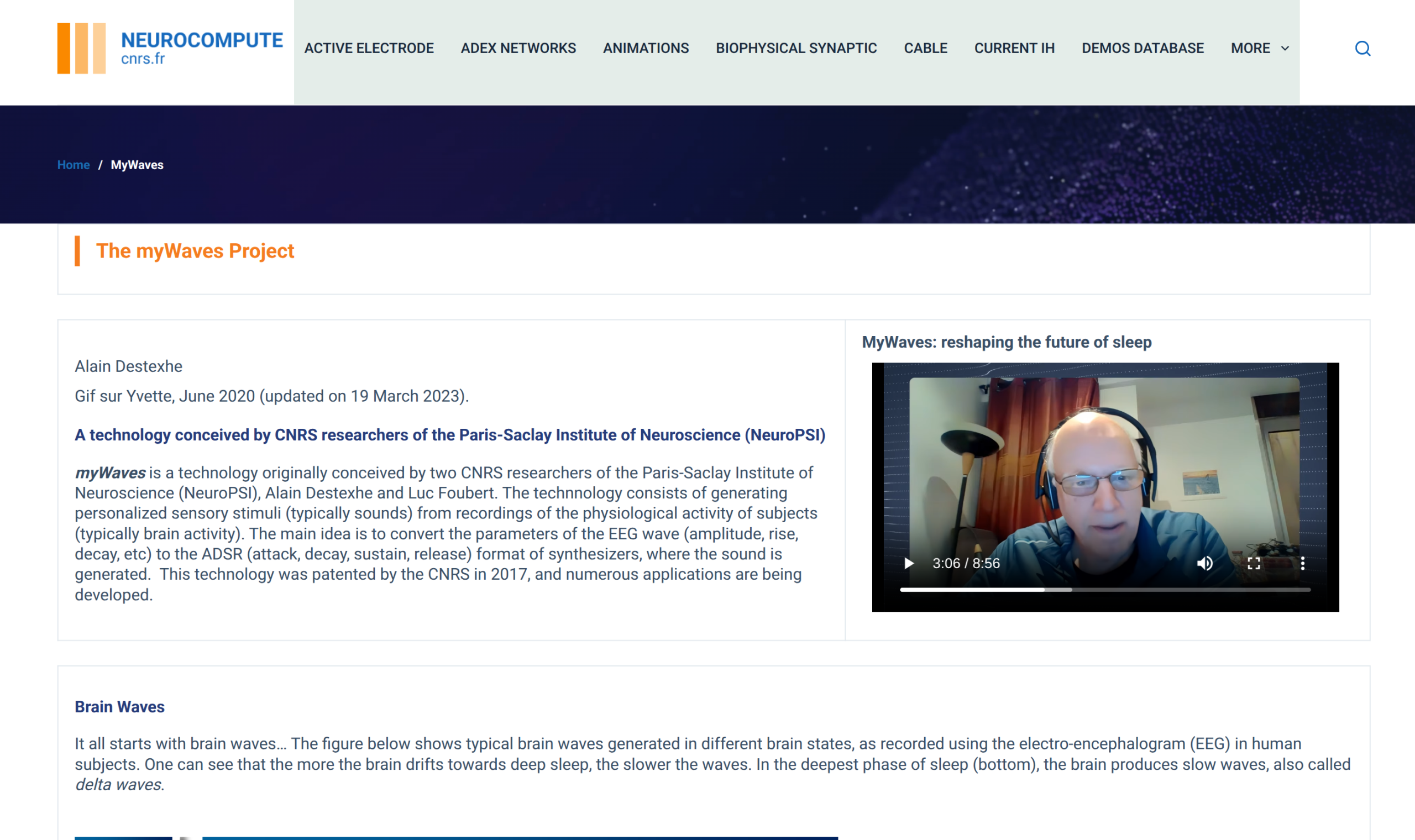Open the site search magnifier icon
The height and width of the screenshot is (840, 1415).
click(x=1362, y=48)
